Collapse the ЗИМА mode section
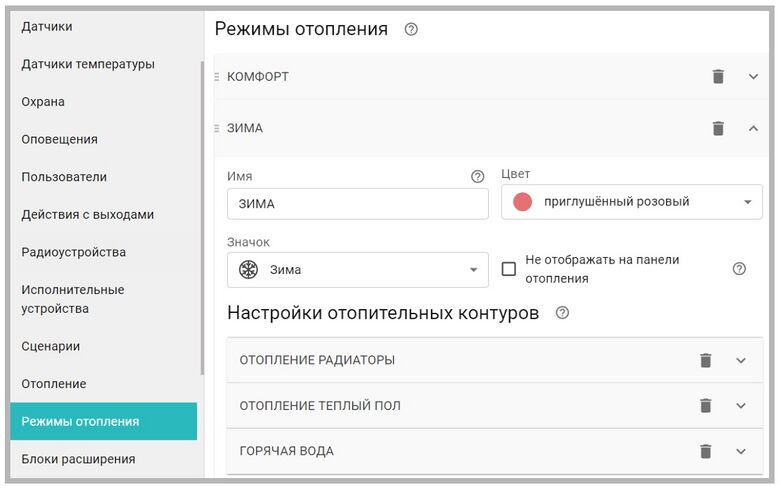The width and height of the screenshot is (780, 489). (x=754, y=128)
